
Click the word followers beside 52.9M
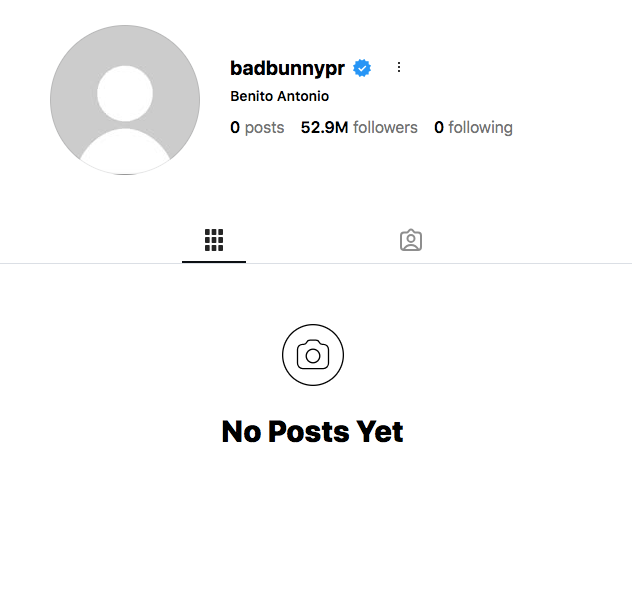click(x=385, y=127)
